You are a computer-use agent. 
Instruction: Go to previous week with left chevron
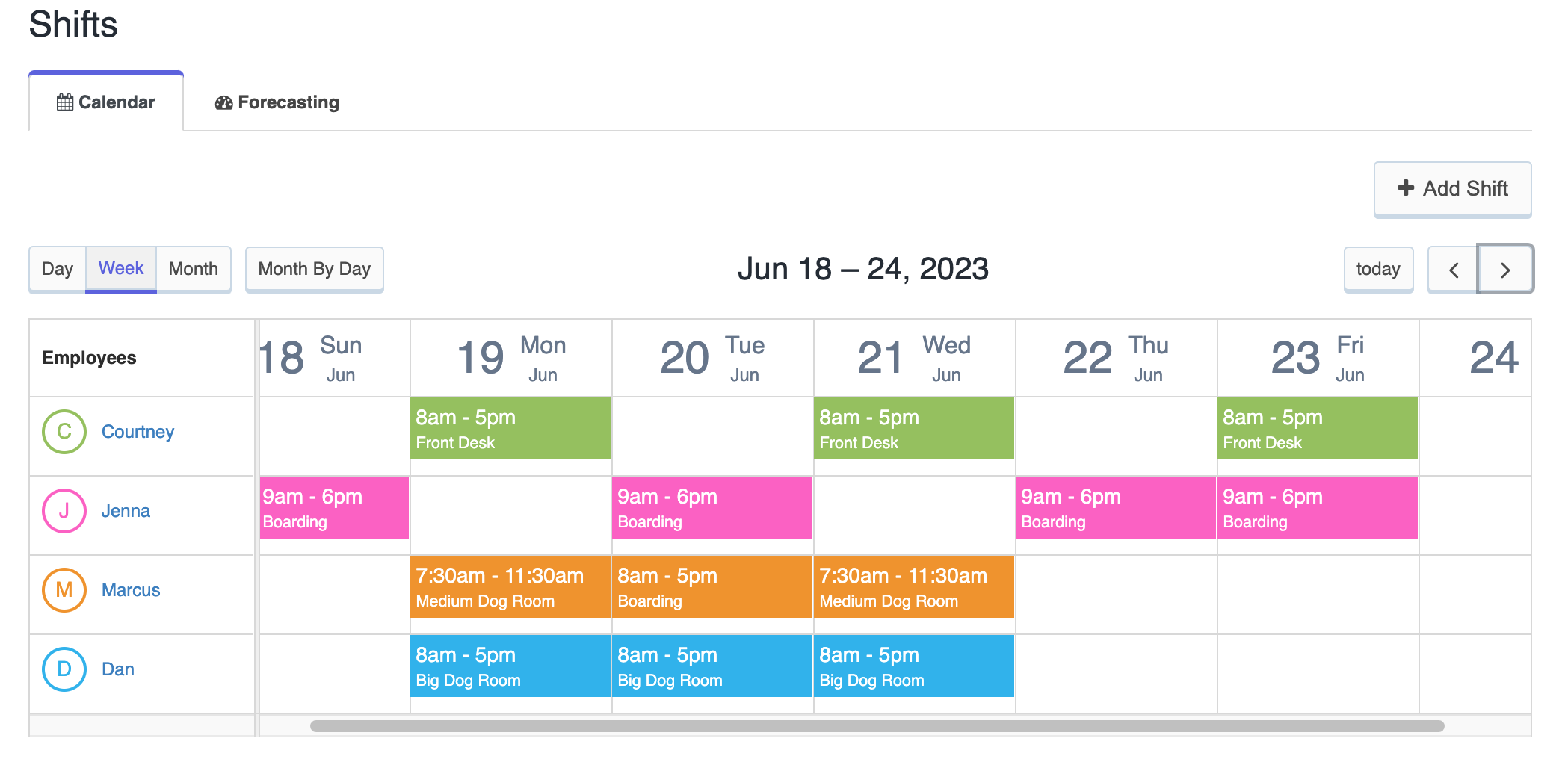click(x=1454, y=270)
